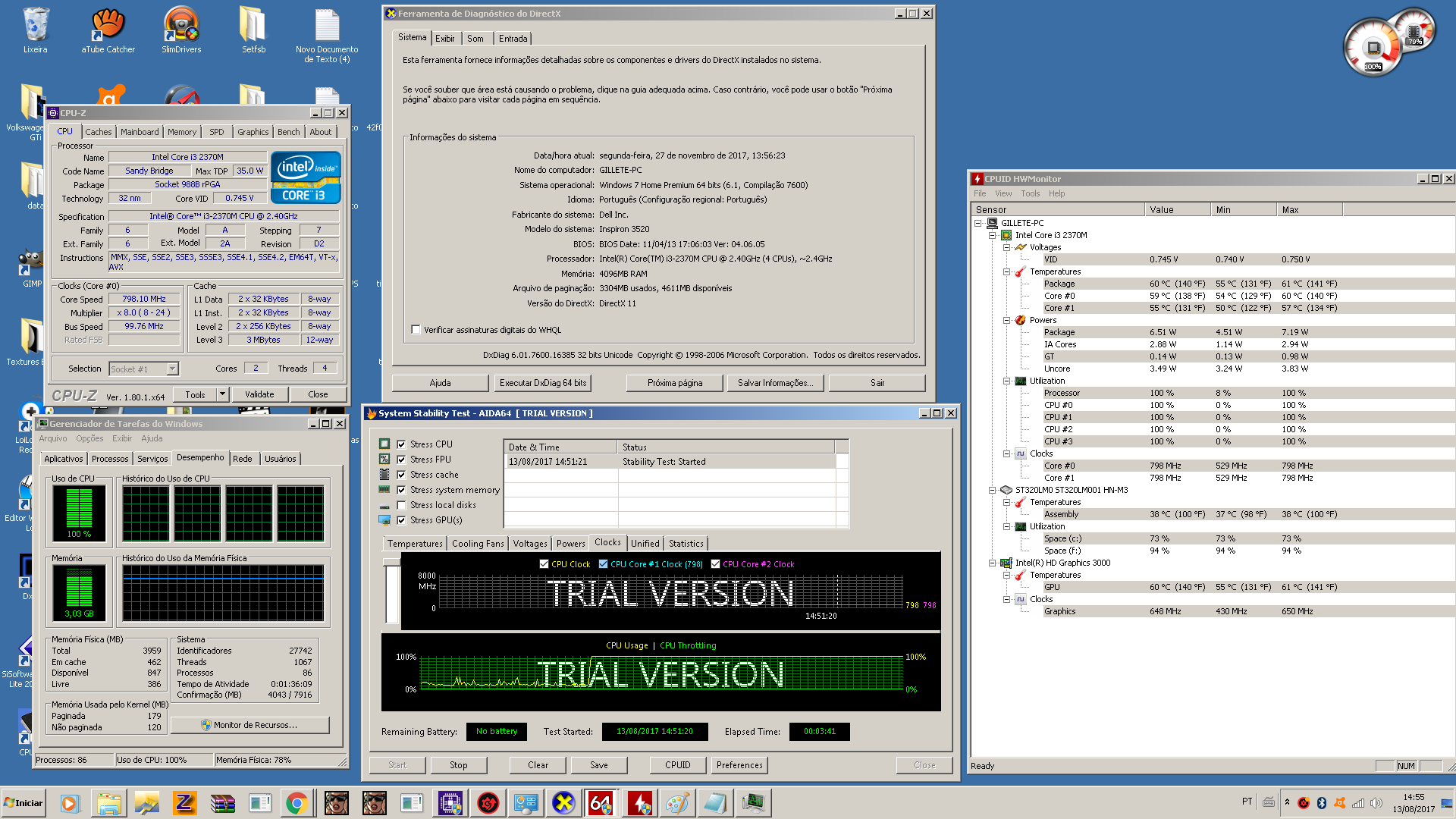
Task: Click the volume speaker tray icon
Action: [x=1376, y=803]
